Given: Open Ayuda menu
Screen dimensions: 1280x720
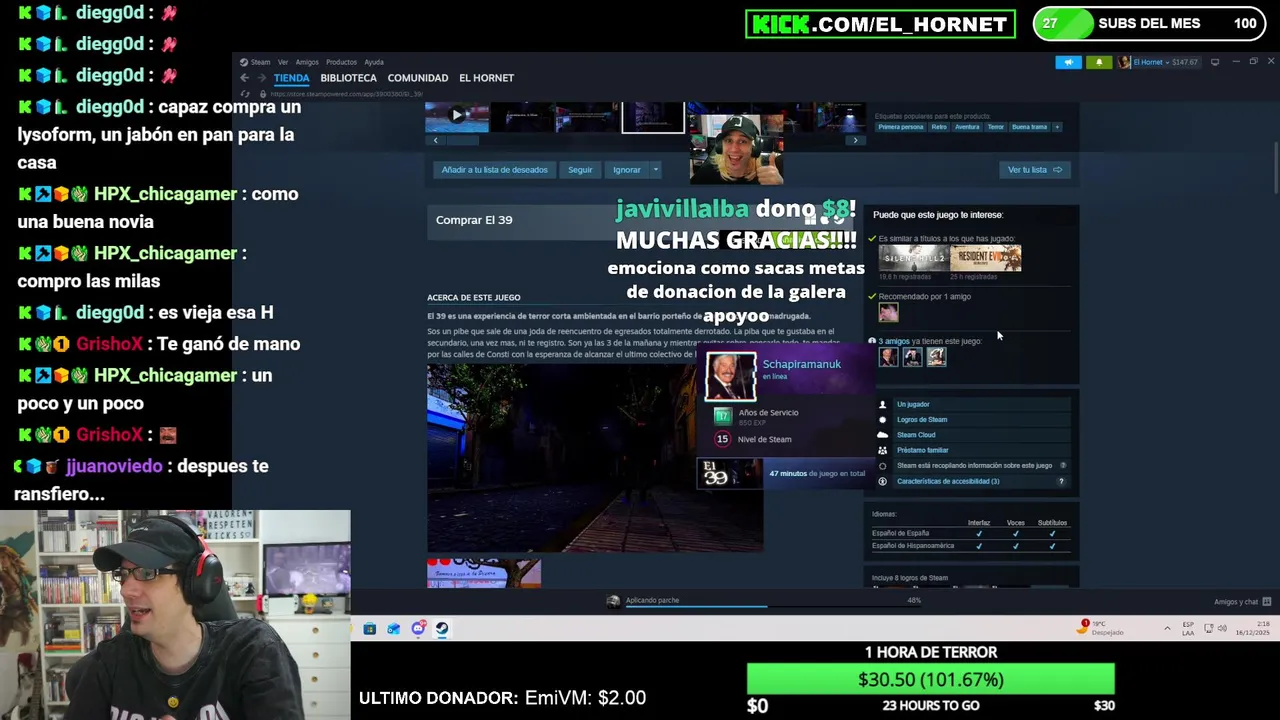Looking at the screenshot, I should (x=374, y=62).
